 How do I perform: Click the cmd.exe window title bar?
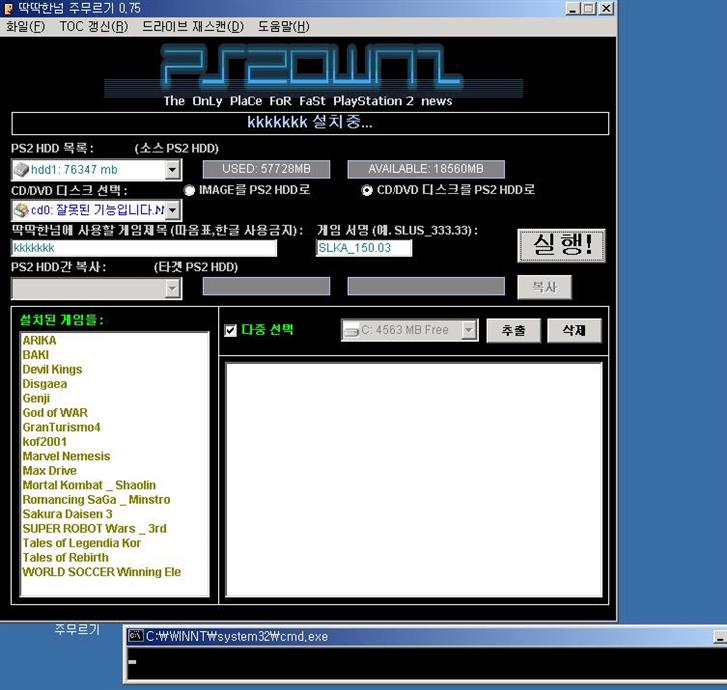(427, 636)
